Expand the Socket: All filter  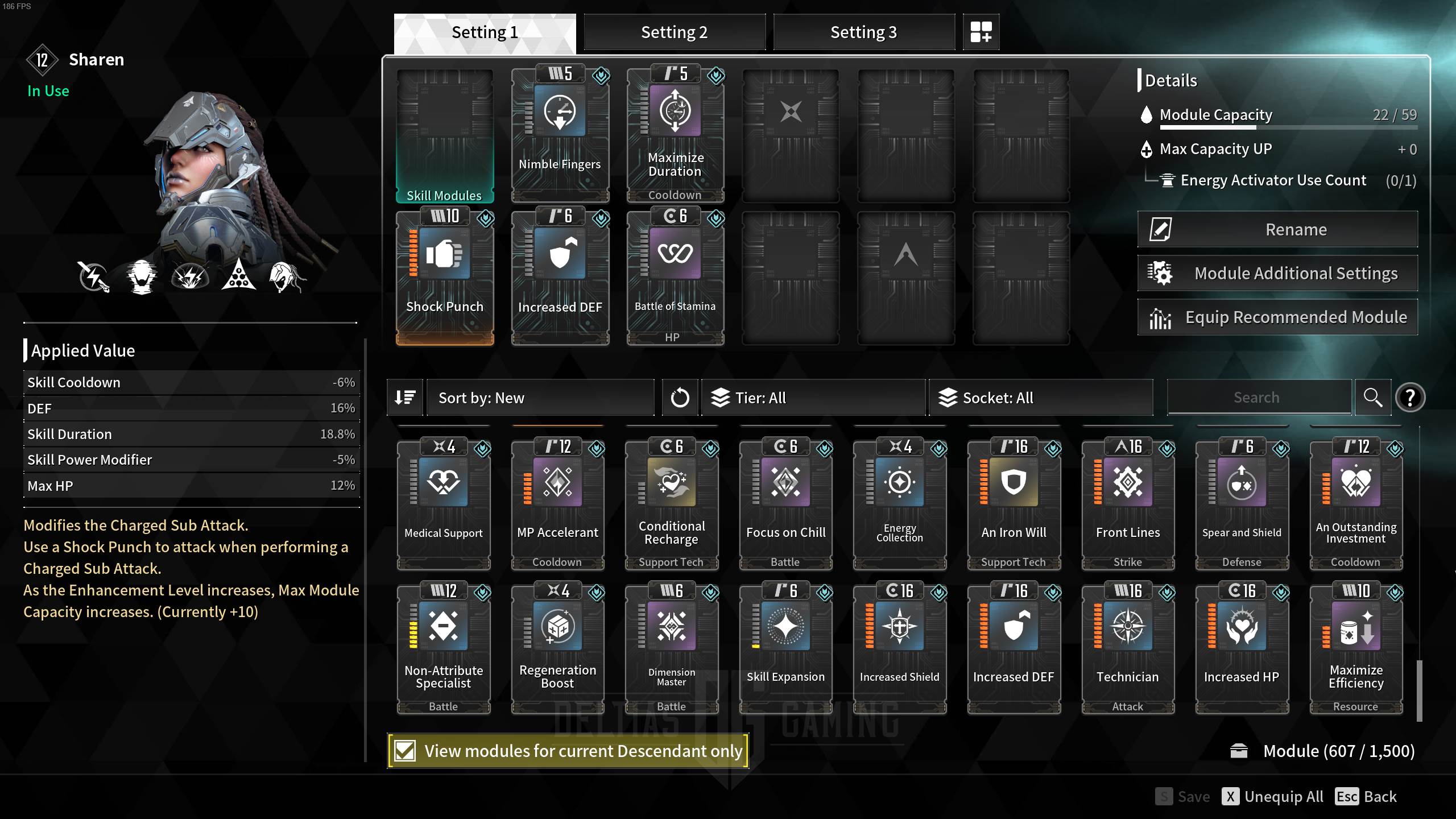click(1041, 398)
